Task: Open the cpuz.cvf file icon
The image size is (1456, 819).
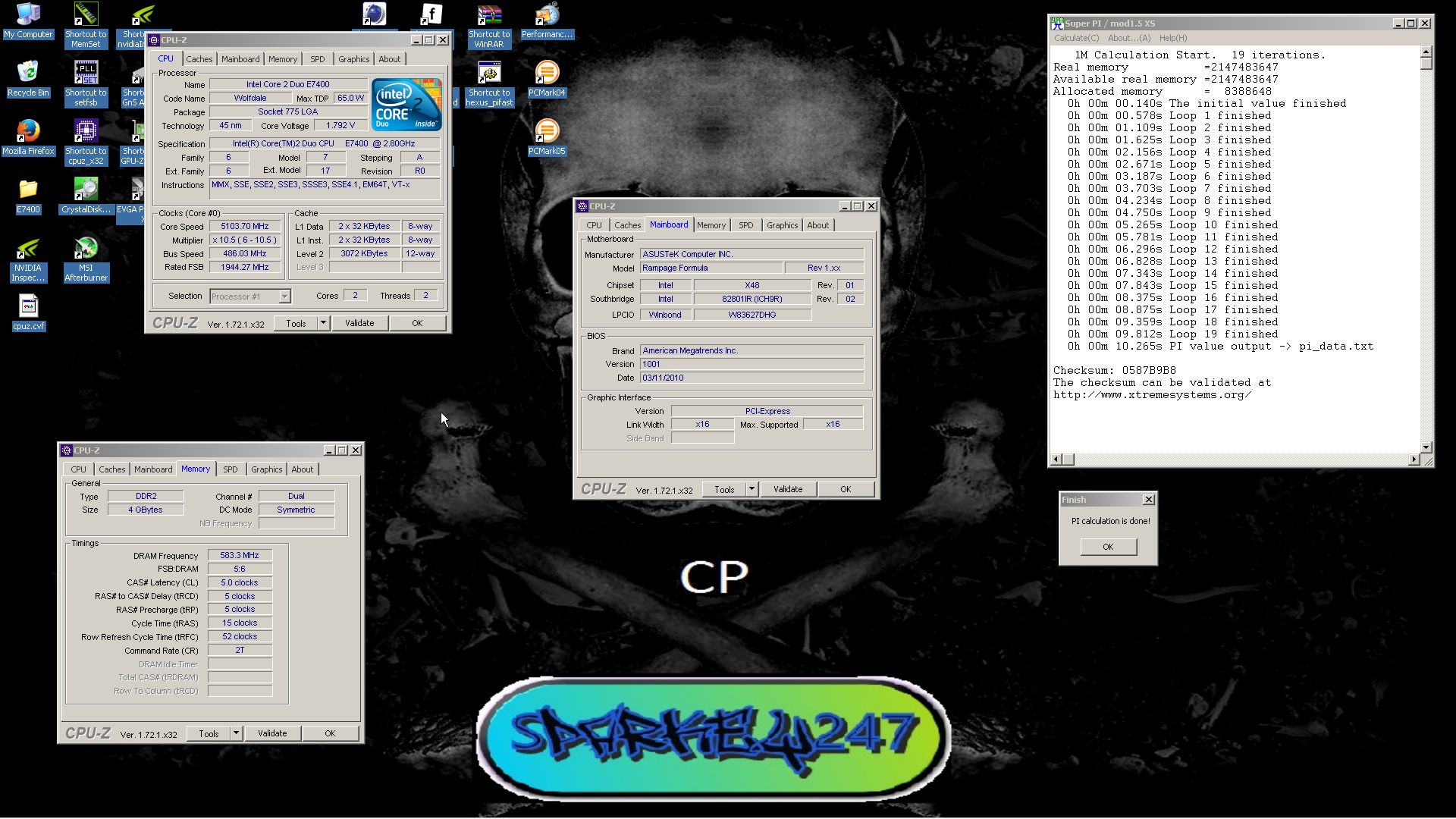Action: tap(28, 313)
